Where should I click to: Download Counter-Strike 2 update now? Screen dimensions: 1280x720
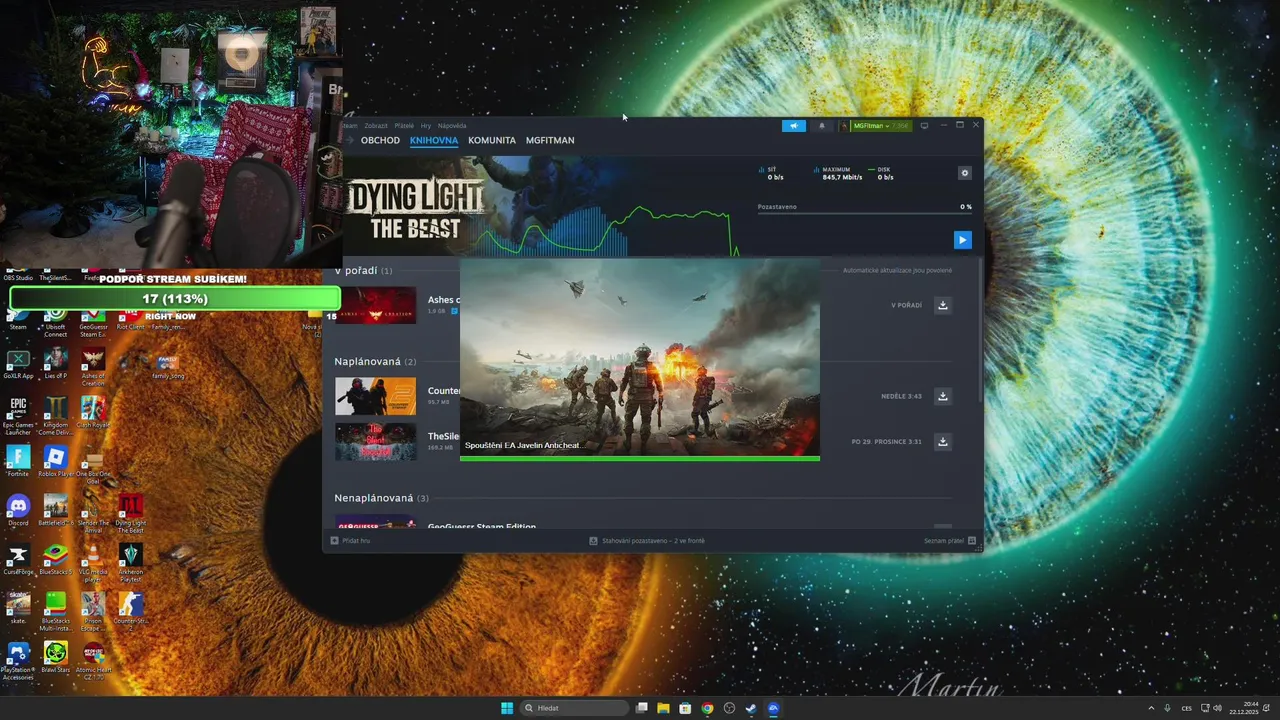coord(942,396)
